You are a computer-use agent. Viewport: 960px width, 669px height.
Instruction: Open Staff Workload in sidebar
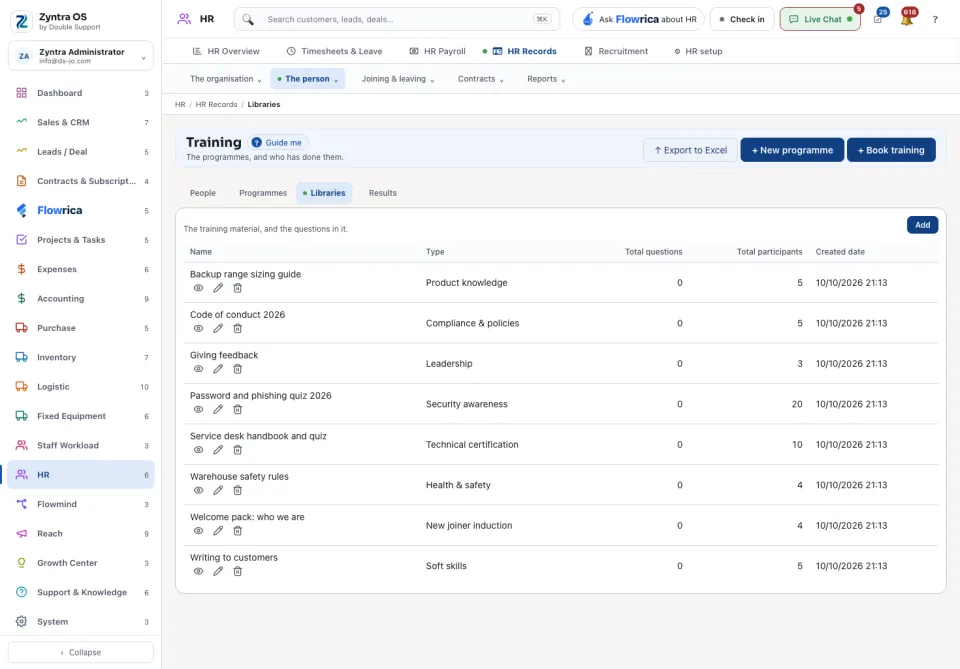click(x=81, y=445)
